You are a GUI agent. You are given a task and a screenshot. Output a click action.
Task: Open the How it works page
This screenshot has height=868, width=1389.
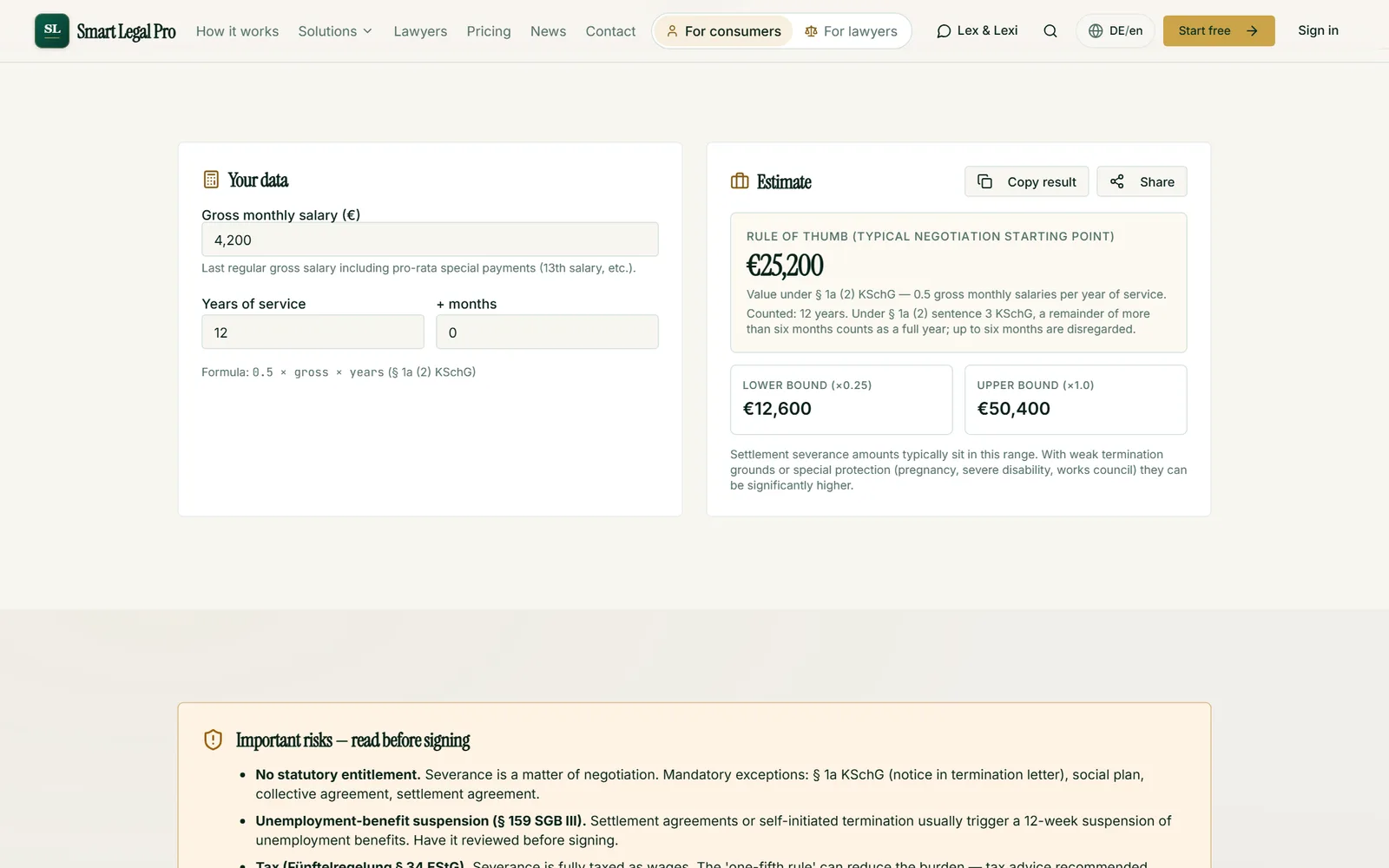coord(237,31)
